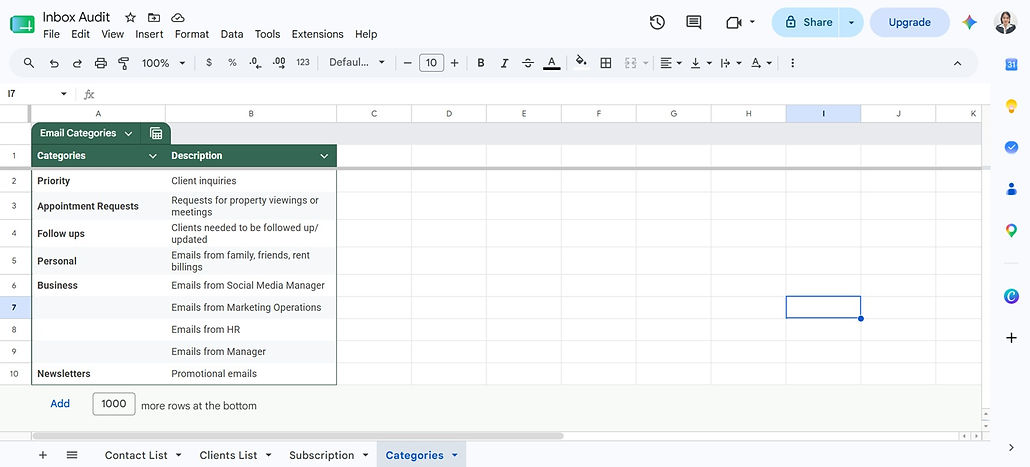Increase font size with plus button
This screenshot has width=1030, height=467.
455,63
